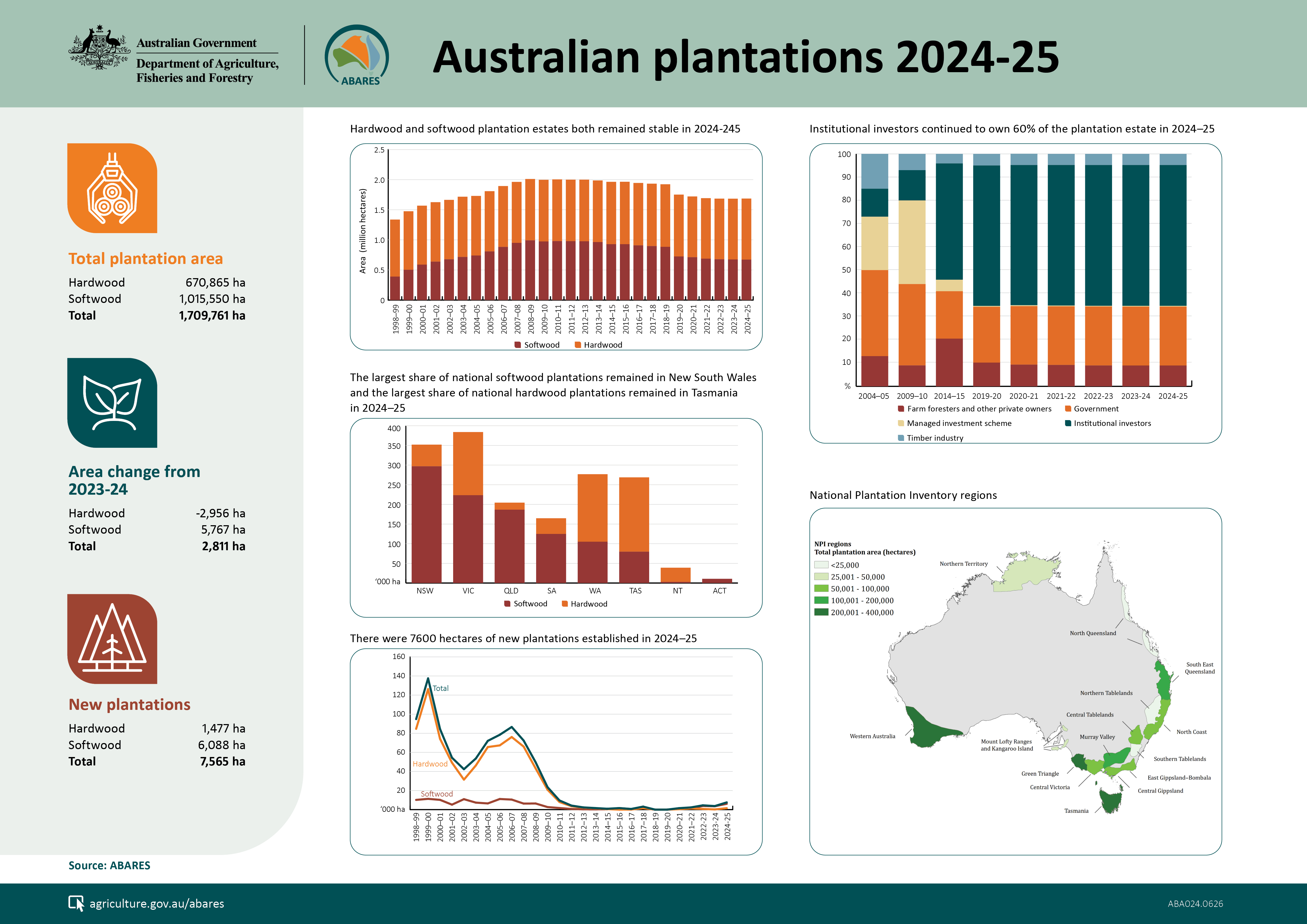Click the Institutional investors legend swatch

click(1068, 423)
